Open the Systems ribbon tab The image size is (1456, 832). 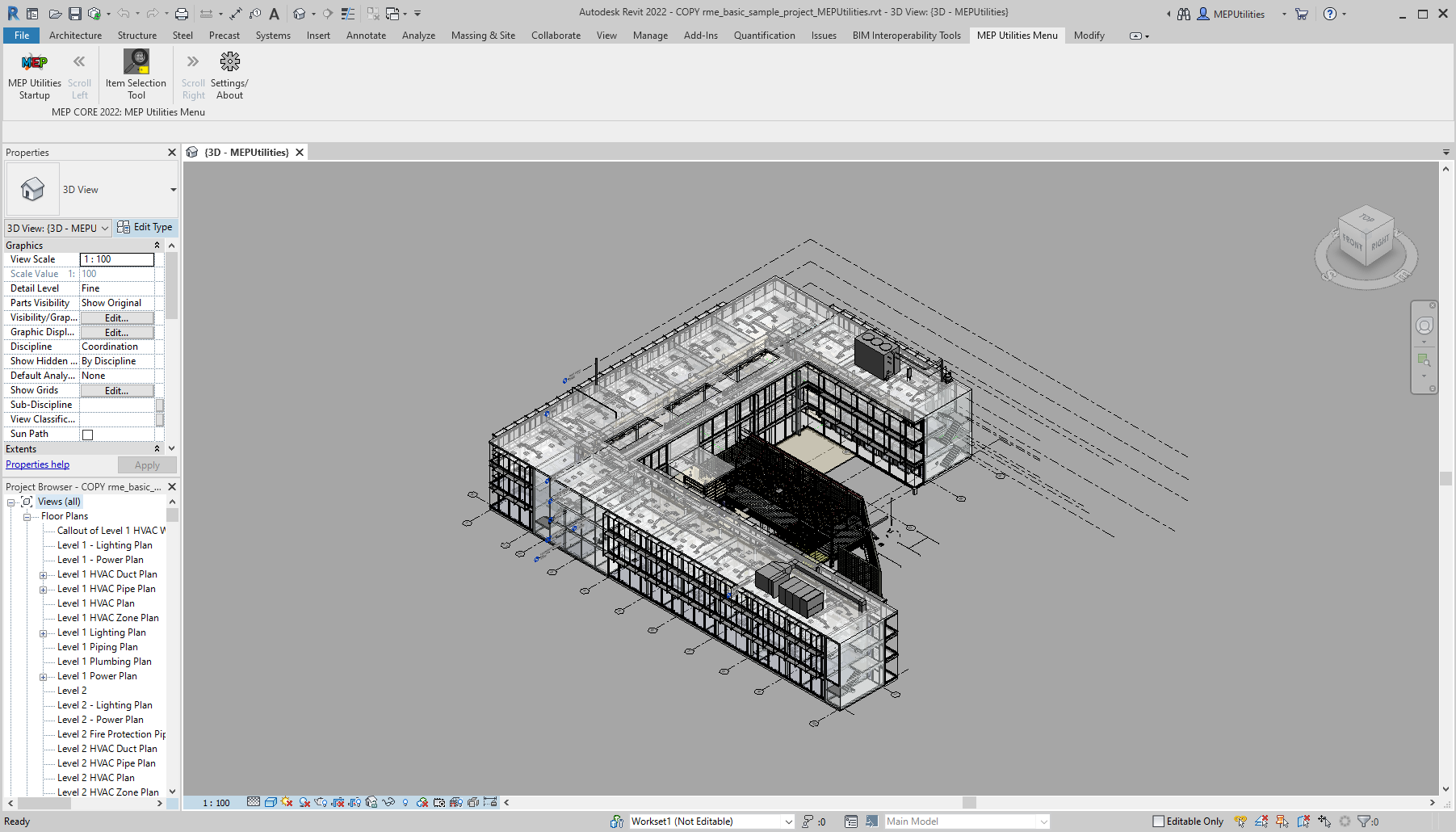coord(273,36)
